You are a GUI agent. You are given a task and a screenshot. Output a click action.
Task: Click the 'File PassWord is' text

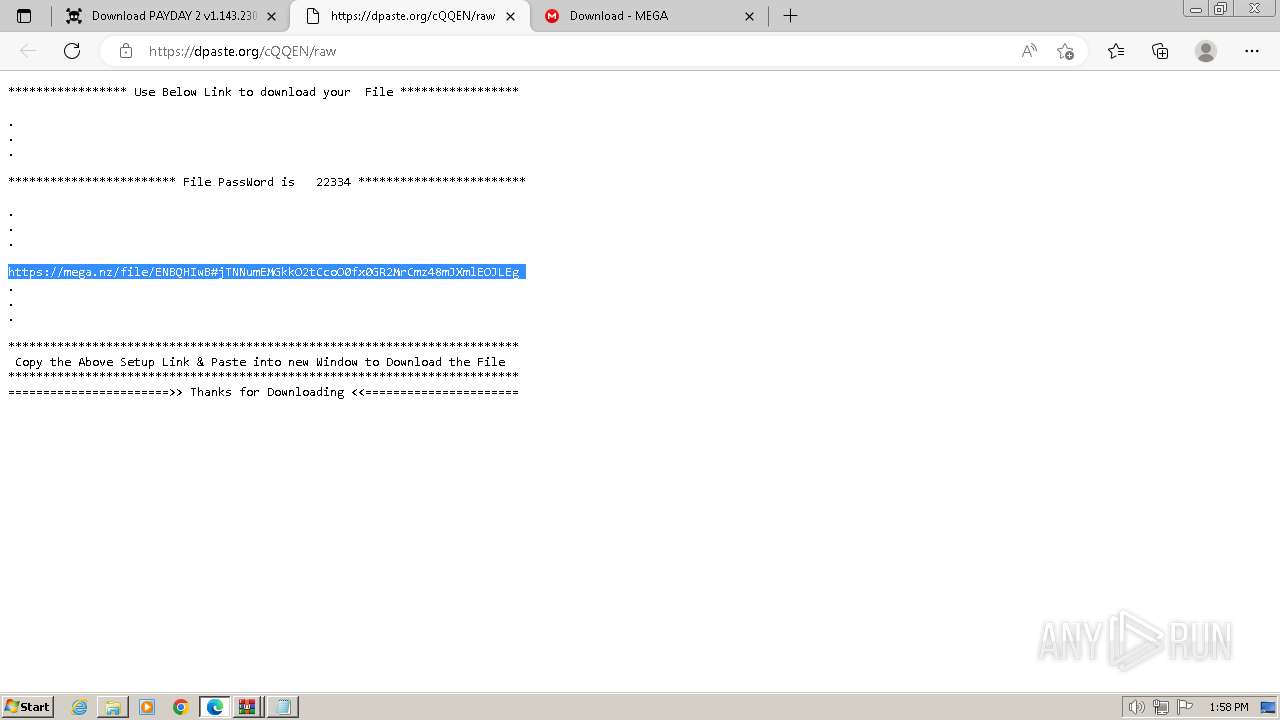238,182
